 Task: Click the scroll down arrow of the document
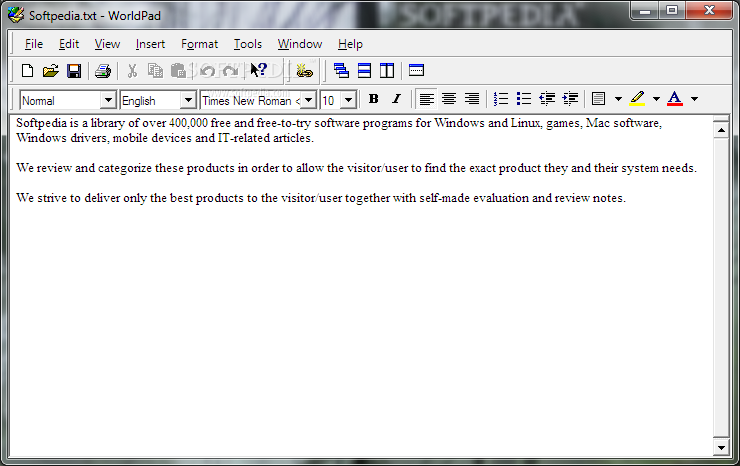pyautogui.click(x=721, y=447)
